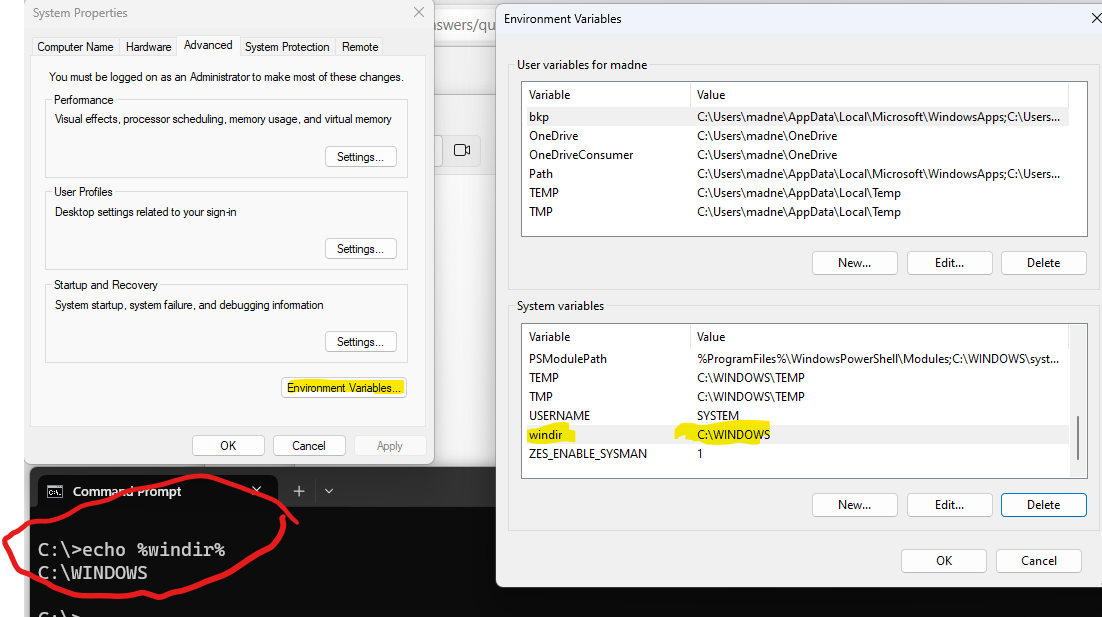Switch to the Remote tab
1102x617 pixels.
point(359,46)
